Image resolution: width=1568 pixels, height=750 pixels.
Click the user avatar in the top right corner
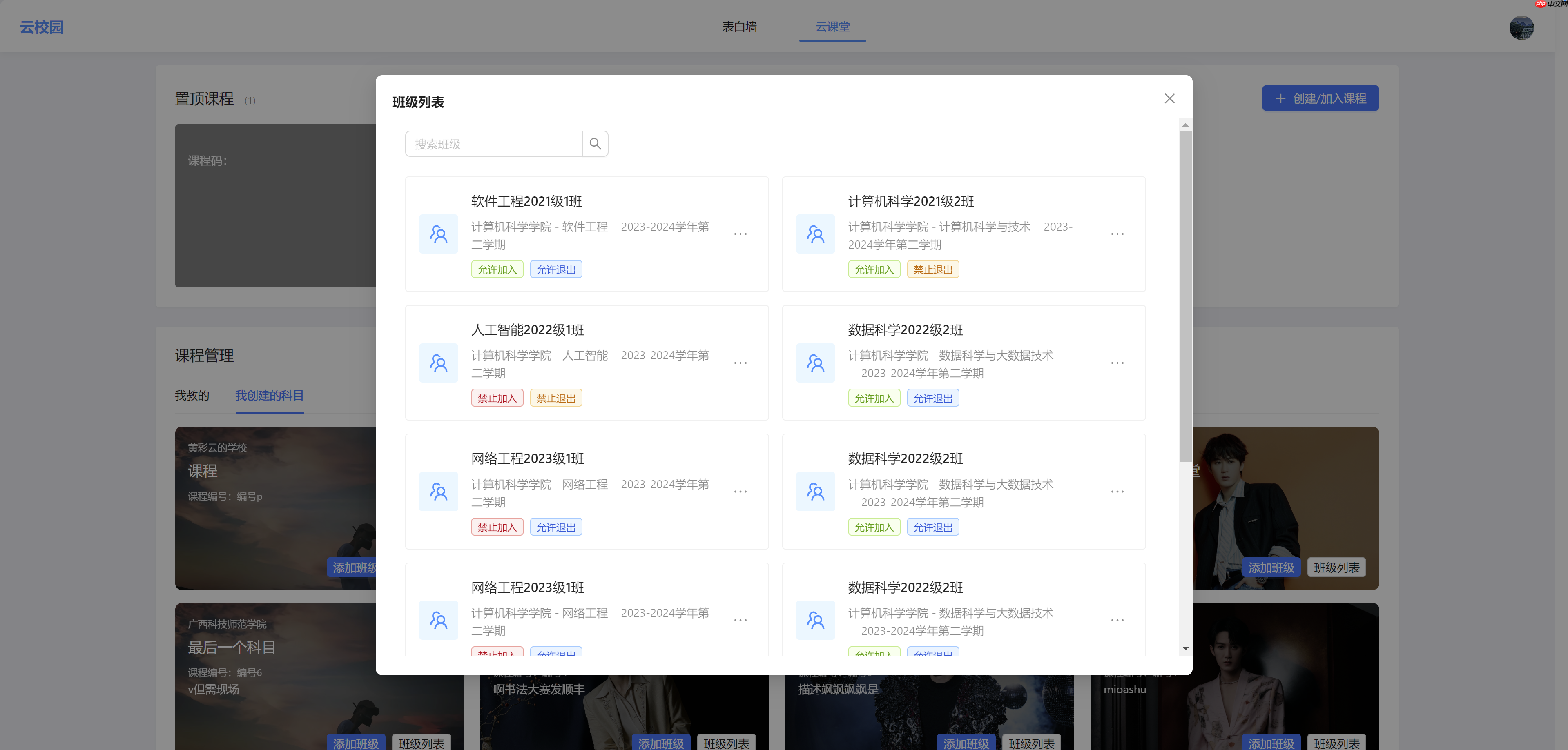point(1522,27)
